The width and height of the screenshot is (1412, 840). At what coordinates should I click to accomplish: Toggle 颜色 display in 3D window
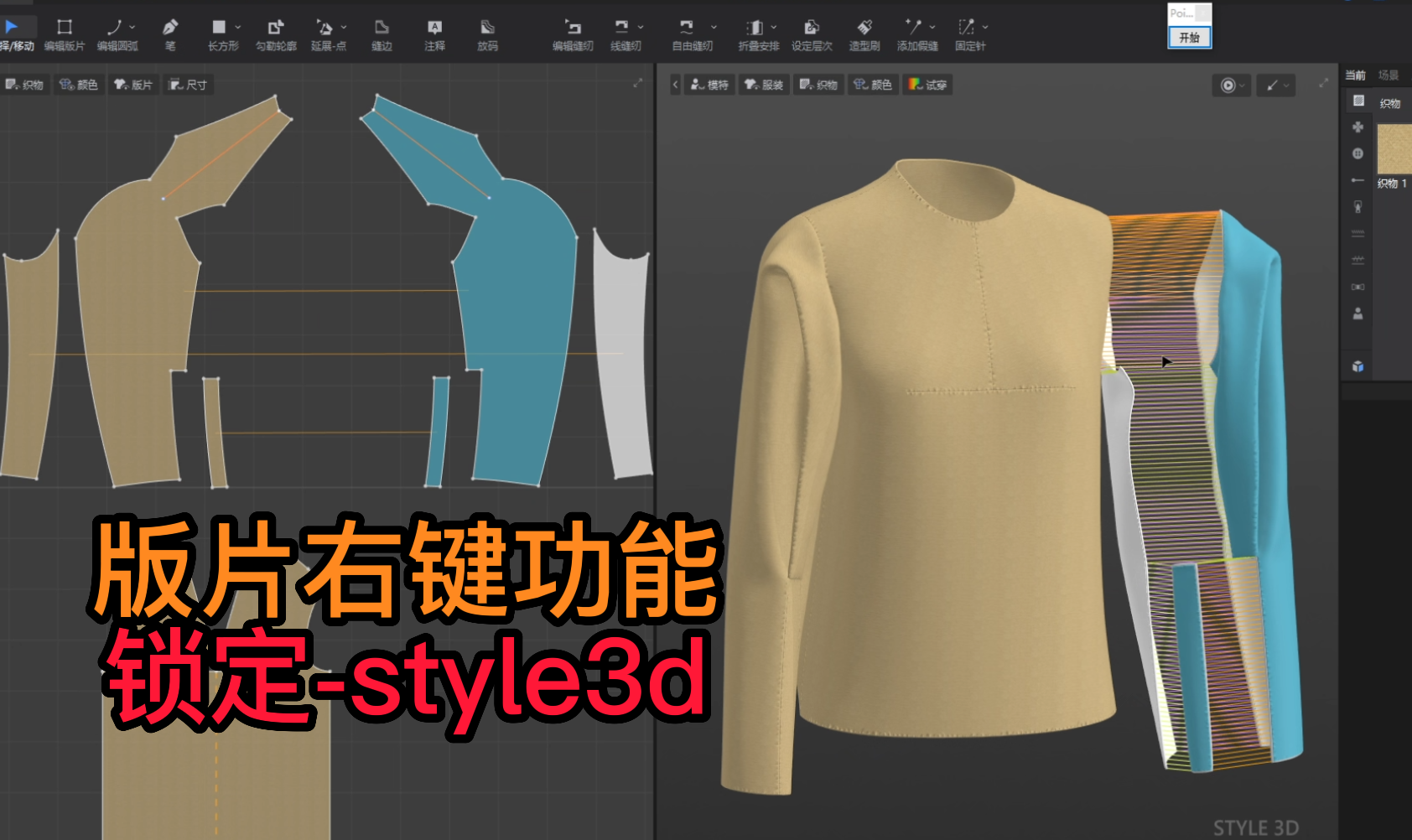(873, 85)
